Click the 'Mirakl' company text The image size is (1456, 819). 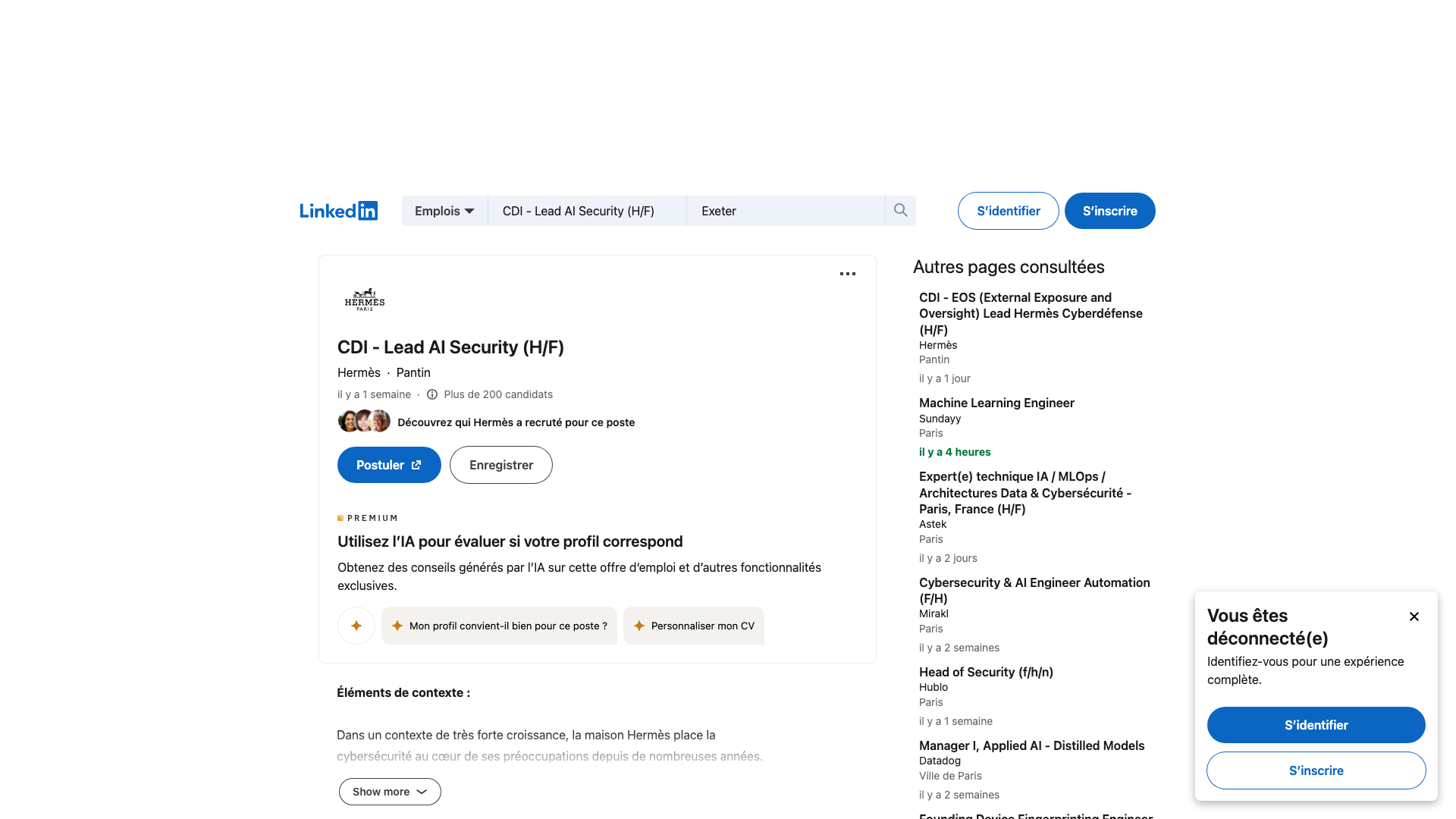934,613
